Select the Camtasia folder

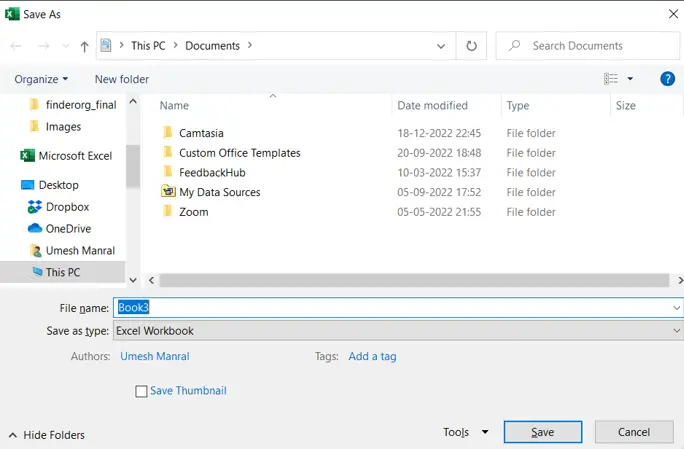[x=201, y=133]
